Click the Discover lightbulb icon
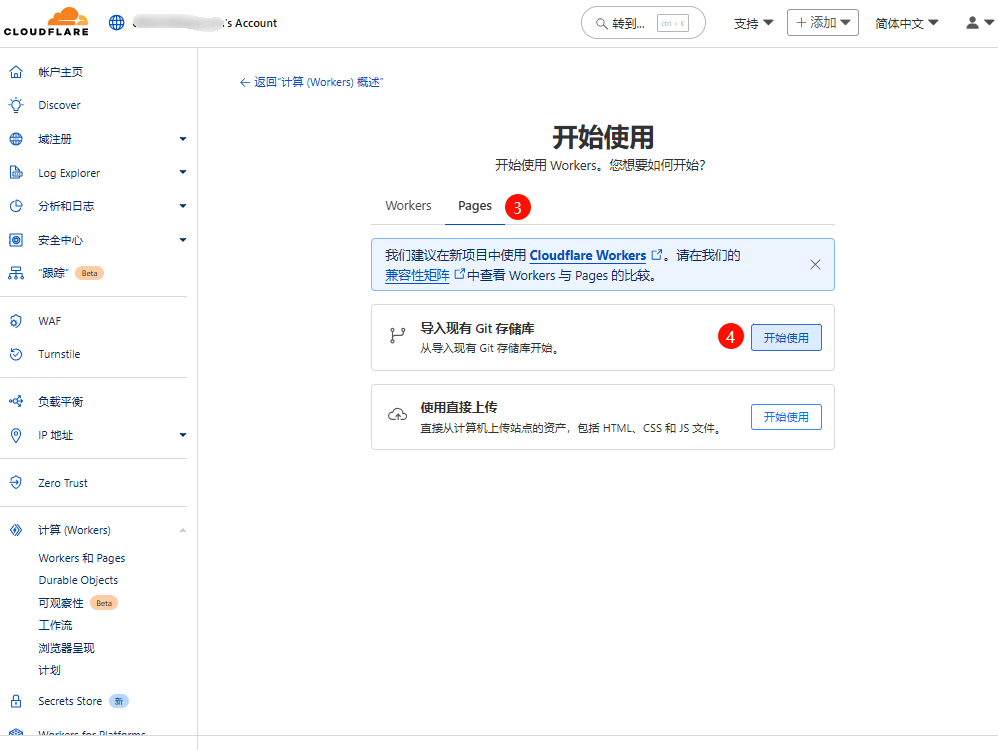The image size is (998, 750). click(16, 105)
